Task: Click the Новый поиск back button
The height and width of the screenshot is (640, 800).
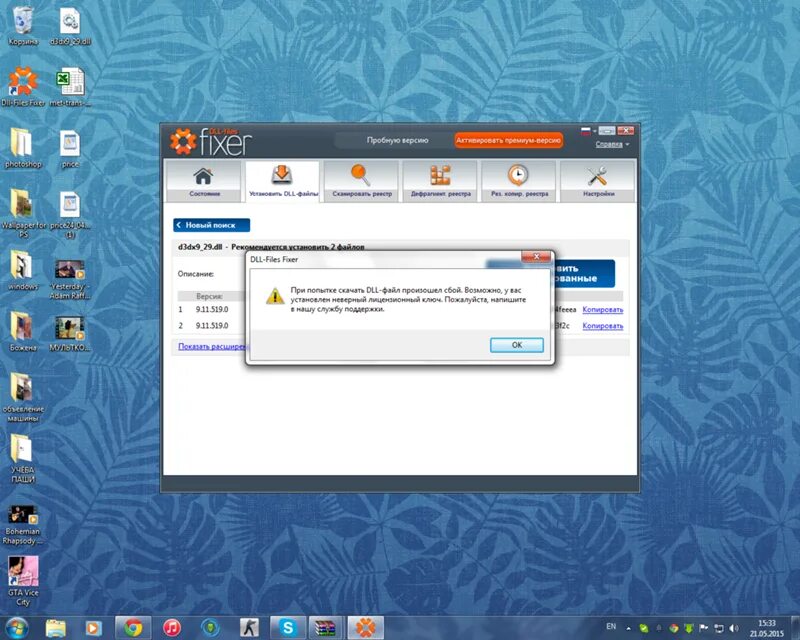Action: 211,225
